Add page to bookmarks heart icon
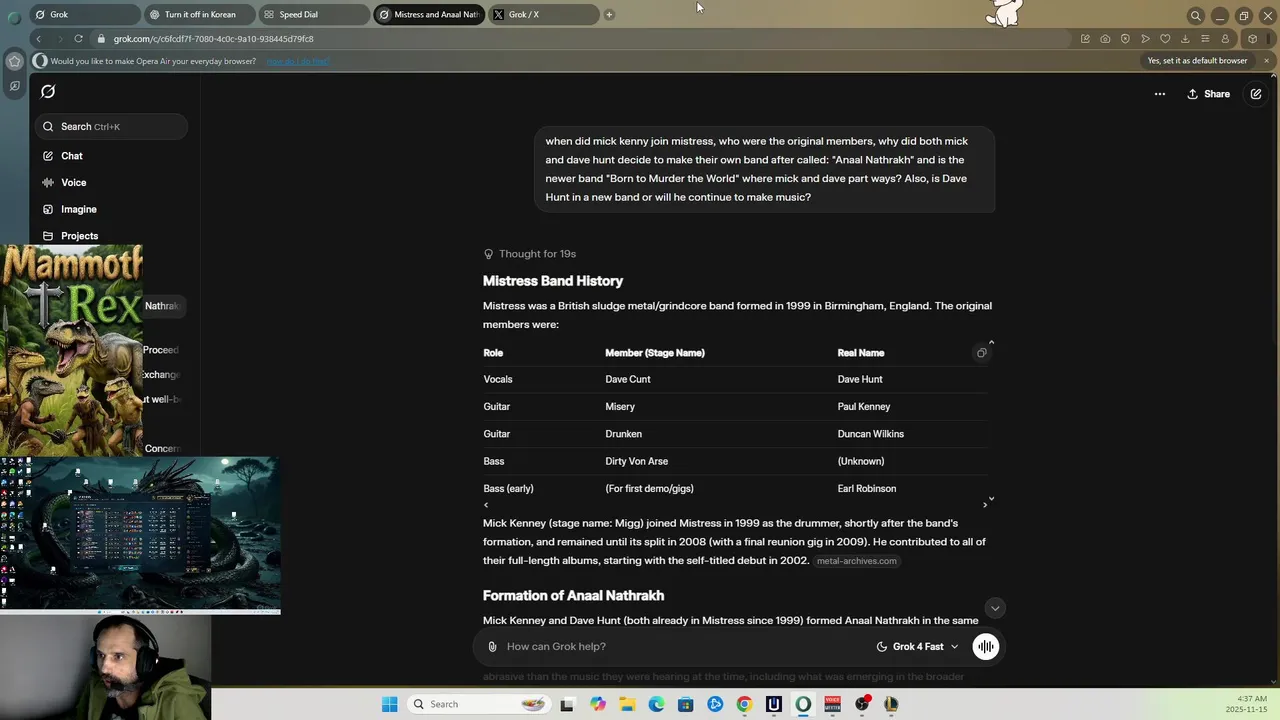Viewport: 1280px width, 720px height. coord(1165,39)
